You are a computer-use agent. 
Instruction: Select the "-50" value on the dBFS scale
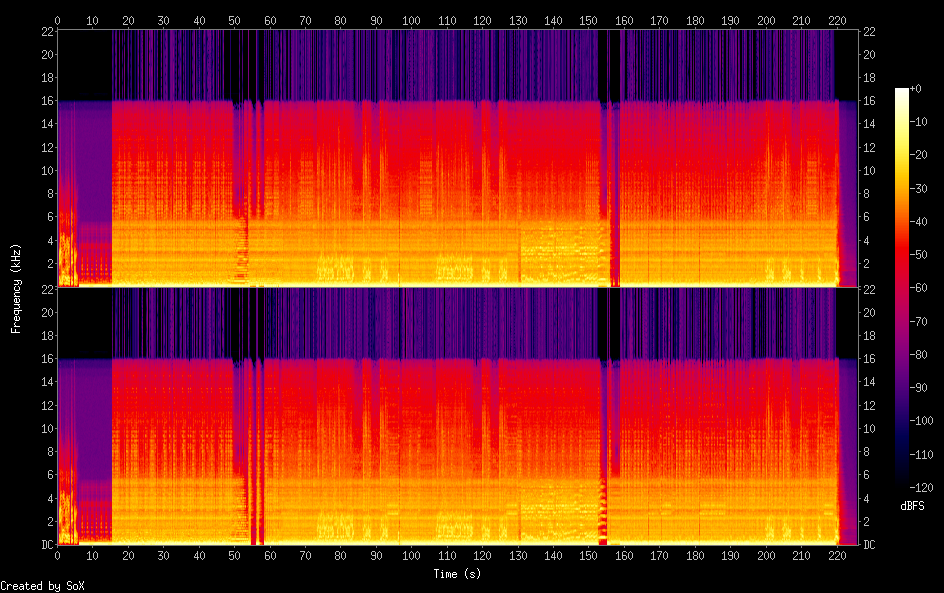pos(918,255)
